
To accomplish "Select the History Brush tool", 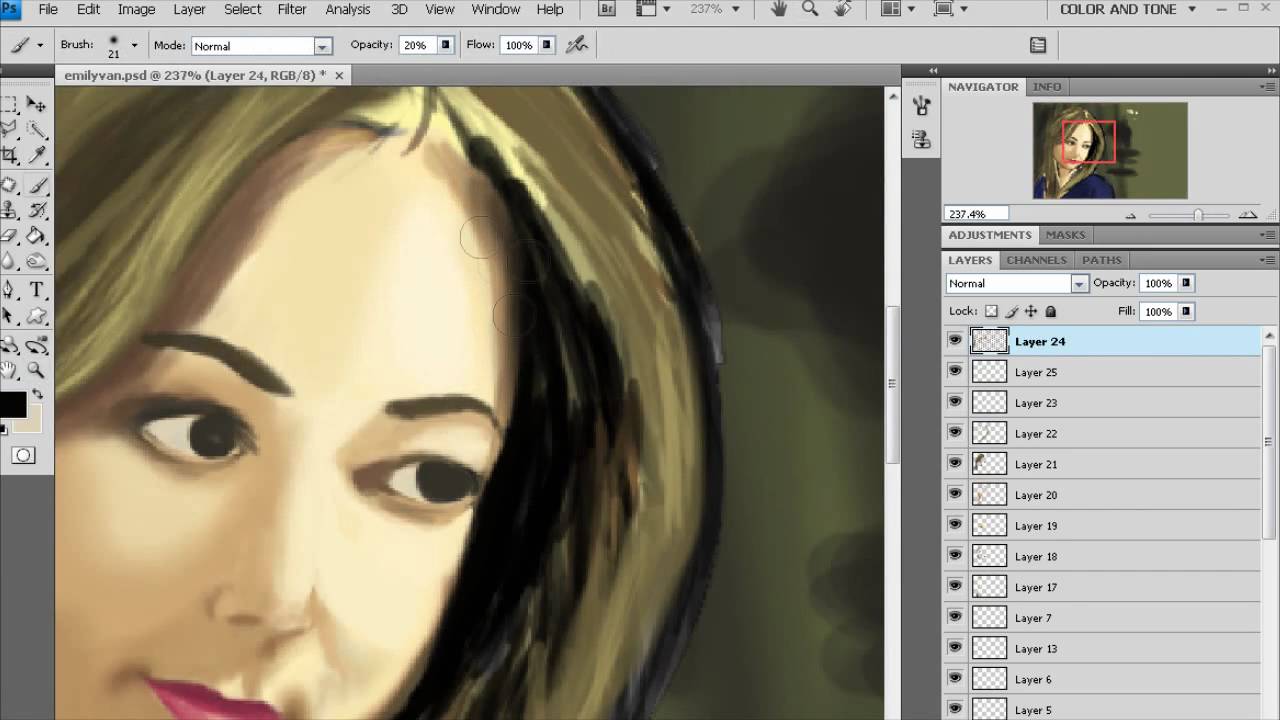I will (x=37, y=210).
